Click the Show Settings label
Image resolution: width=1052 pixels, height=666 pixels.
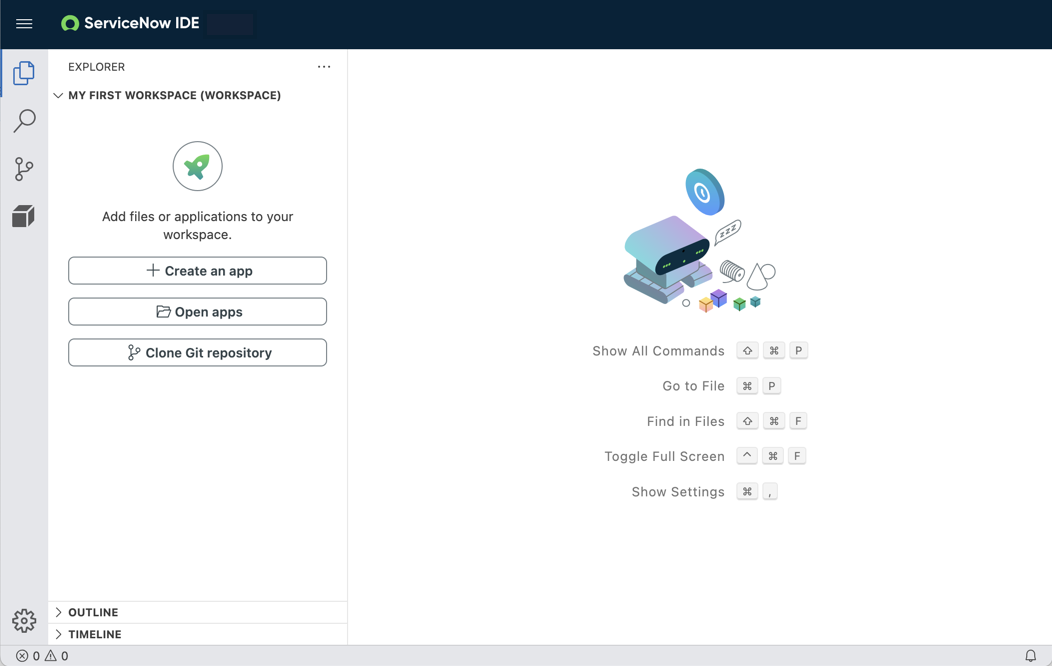(x=678, y=492)
